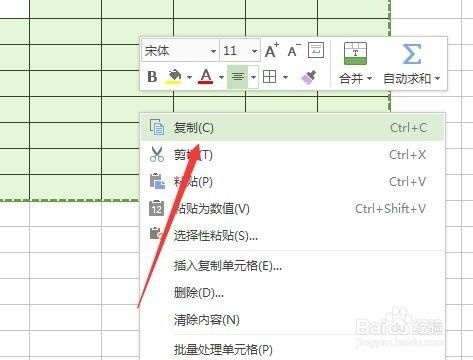Click the clipboard icon beside 粘贴(P)
The height and width of the screenshot is (360, 473).
tap(157, 181)
